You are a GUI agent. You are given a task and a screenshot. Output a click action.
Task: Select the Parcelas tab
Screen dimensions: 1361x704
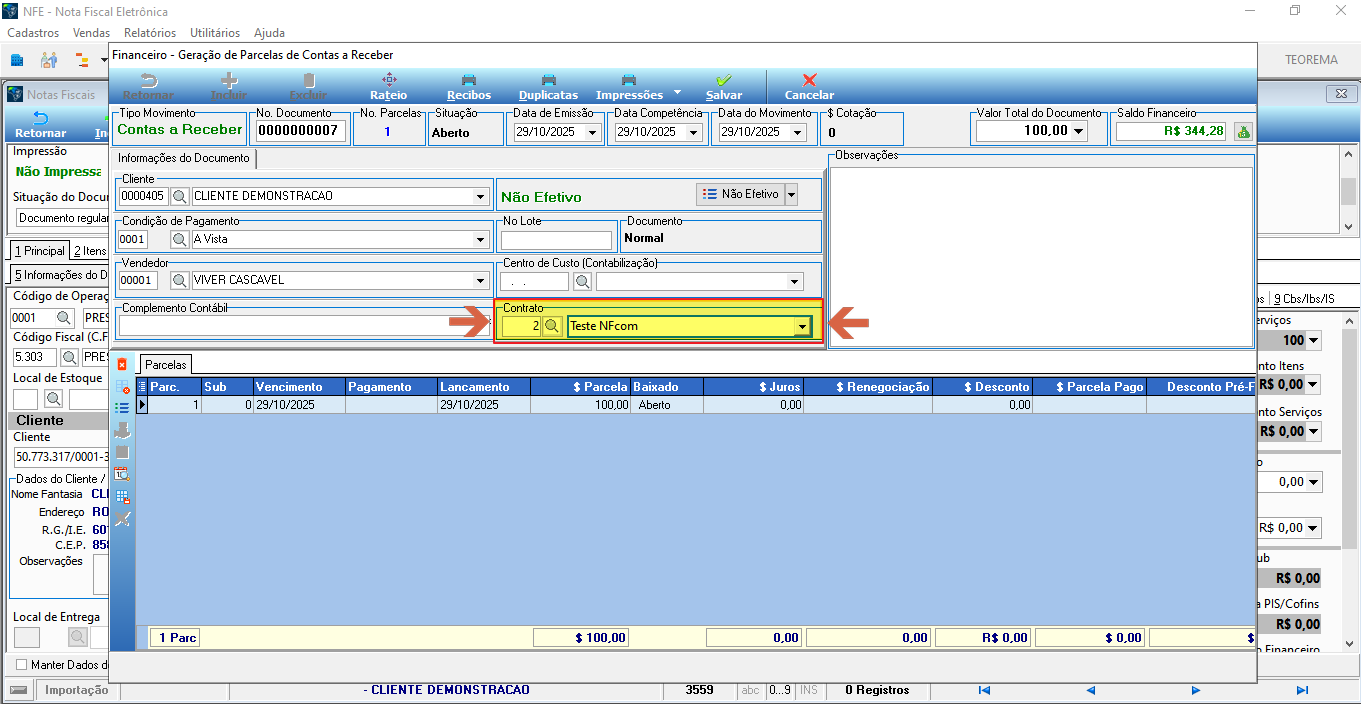pyautogui.click(x=165, y=365)
